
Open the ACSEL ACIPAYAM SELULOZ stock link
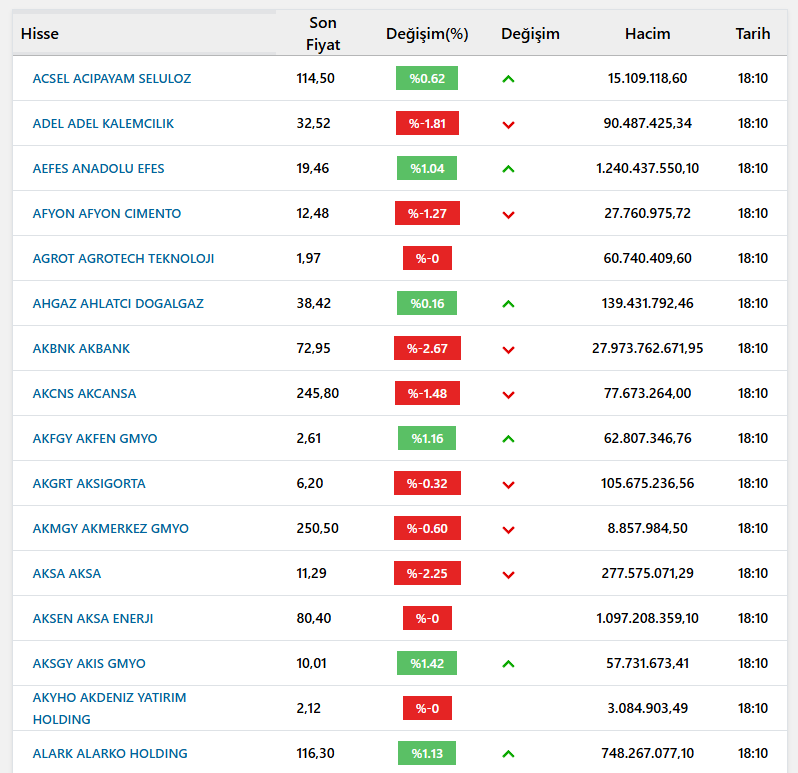tap(112, 78)
